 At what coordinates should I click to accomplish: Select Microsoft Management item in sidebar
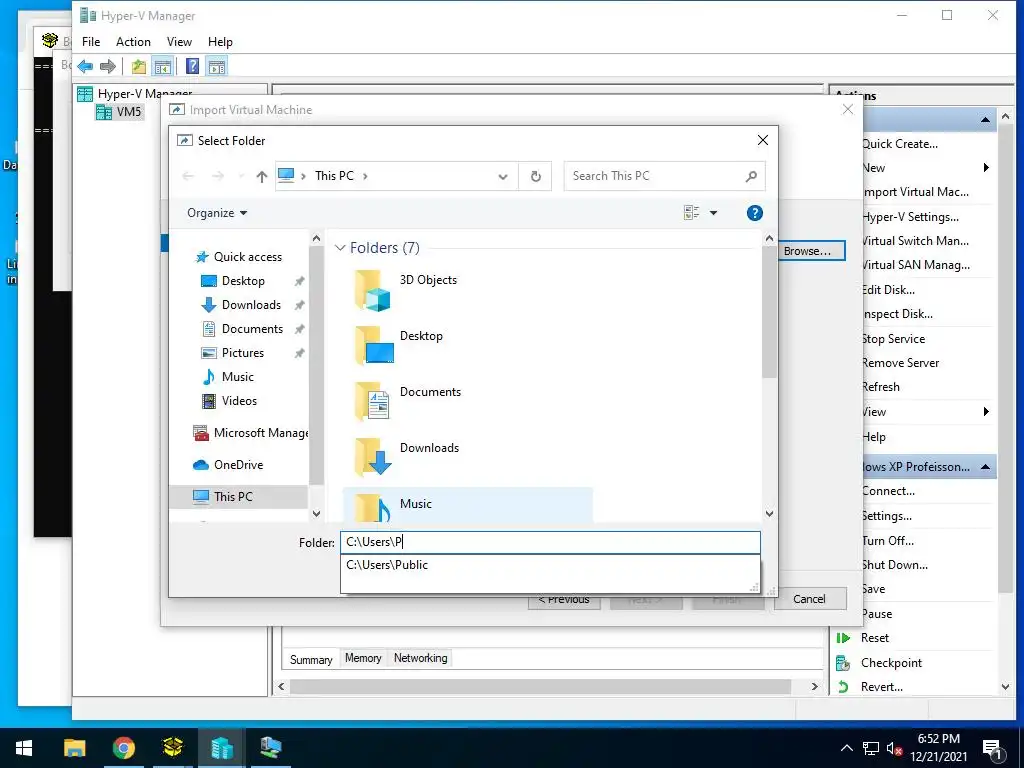[251, 433]
